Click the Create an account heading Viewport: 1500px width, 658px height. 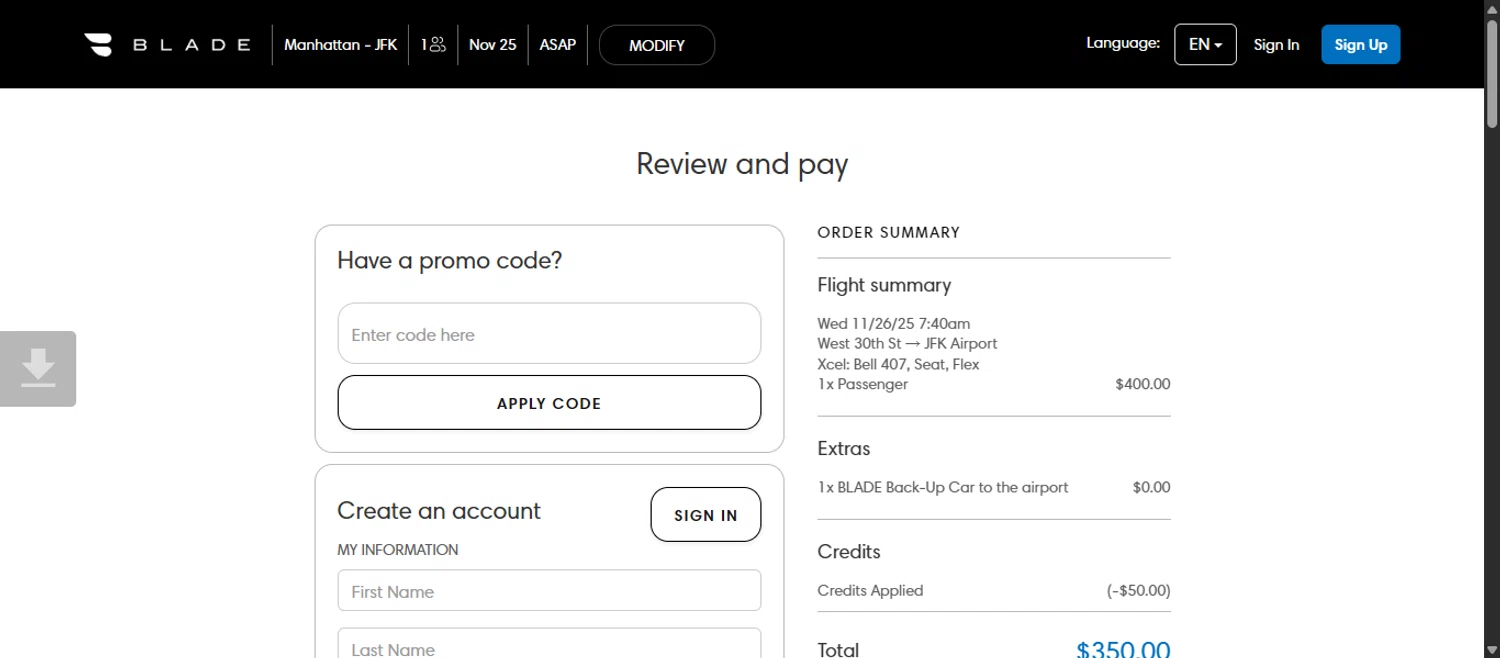[x=439, y=511]
